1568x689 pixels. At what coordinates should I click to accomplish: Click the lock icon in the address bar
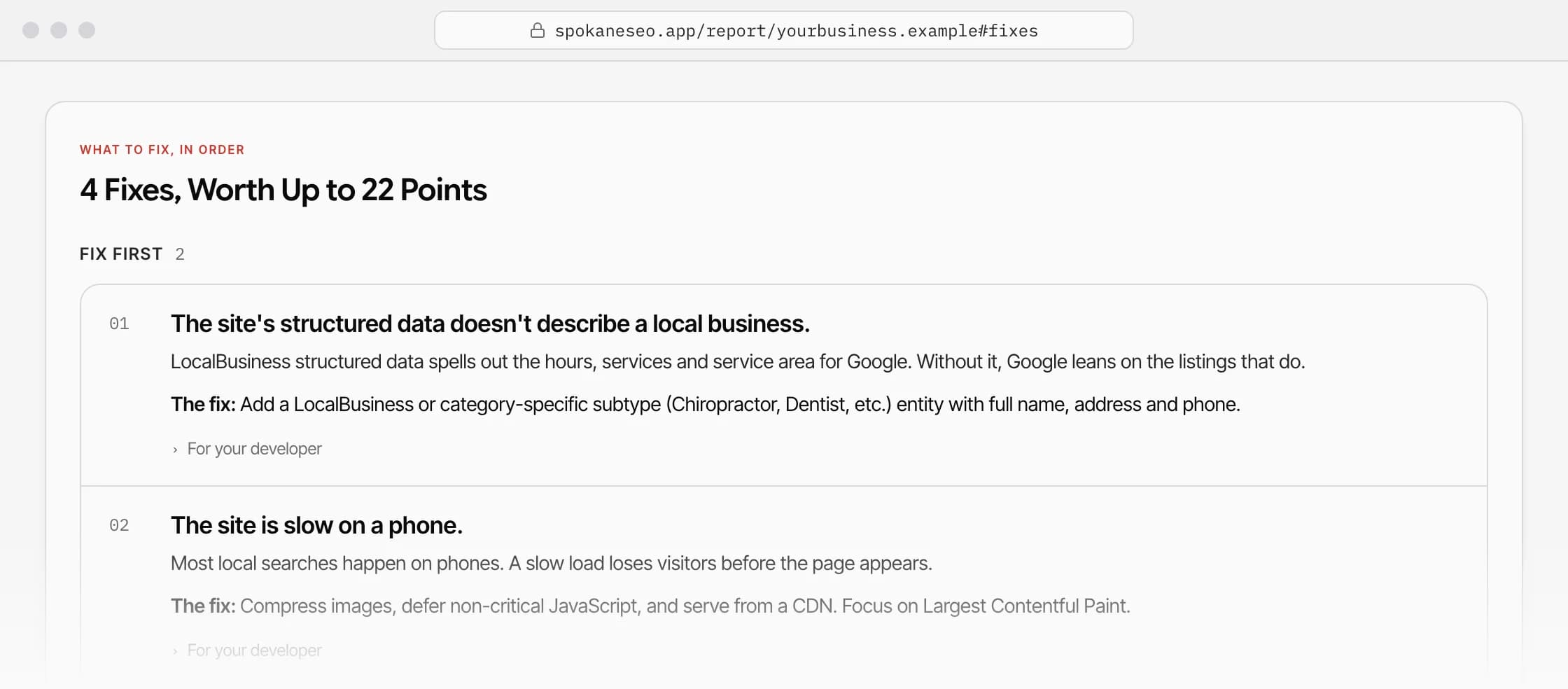tap(538, 30)
